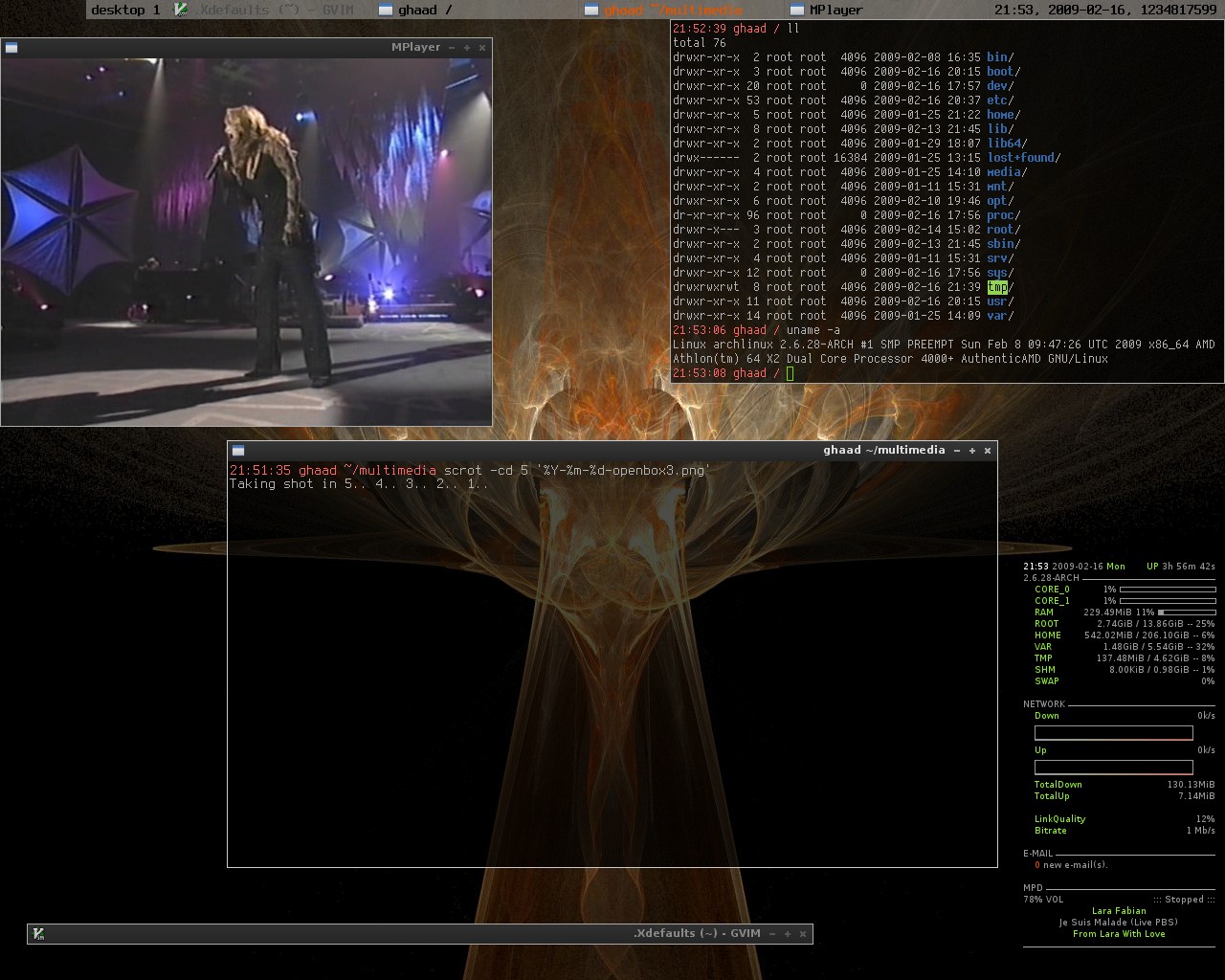Minimize the ghaad ~/multimedia terminal window
The height and width of the screenshot is (980, 1225).
pos(956,451)
